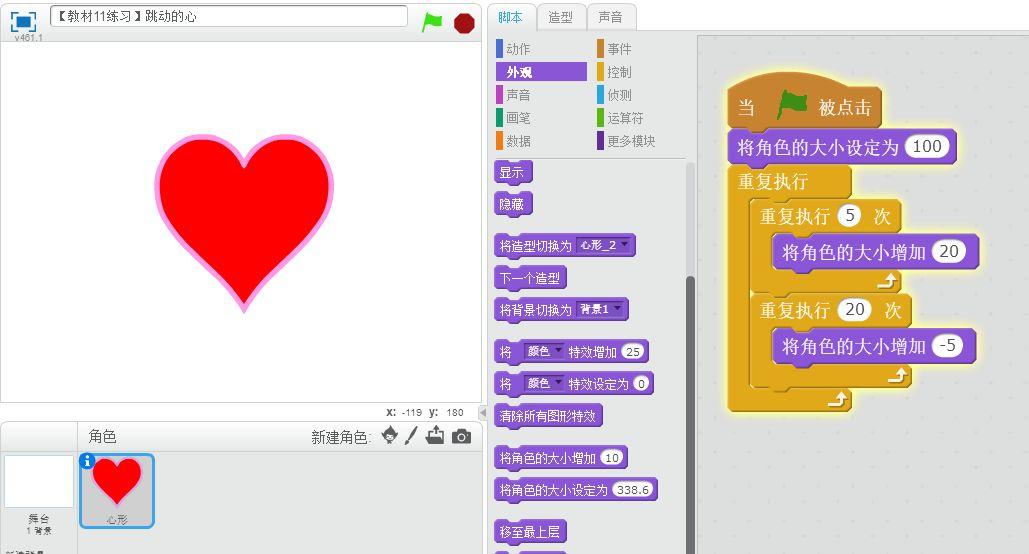Click the palette vertical scrollbar

(x=690, y=414)
